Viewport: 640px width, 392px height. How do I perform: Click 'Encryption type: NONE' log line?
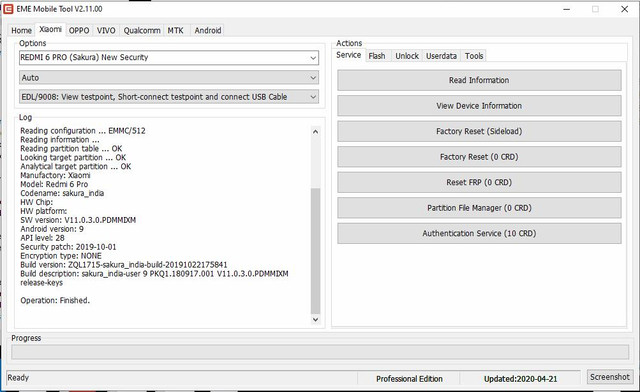click(x=61, y=256)
